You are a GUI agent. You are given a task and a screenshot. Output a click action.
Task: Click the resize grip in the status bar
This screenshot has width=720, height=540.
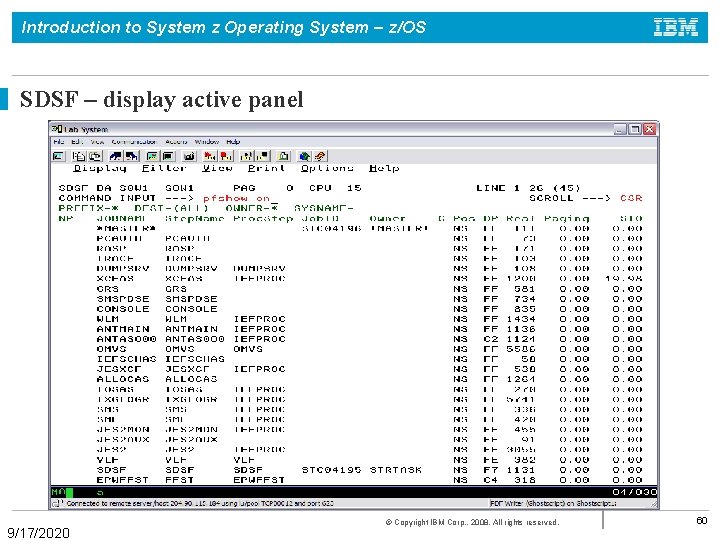tap(654, 504)
